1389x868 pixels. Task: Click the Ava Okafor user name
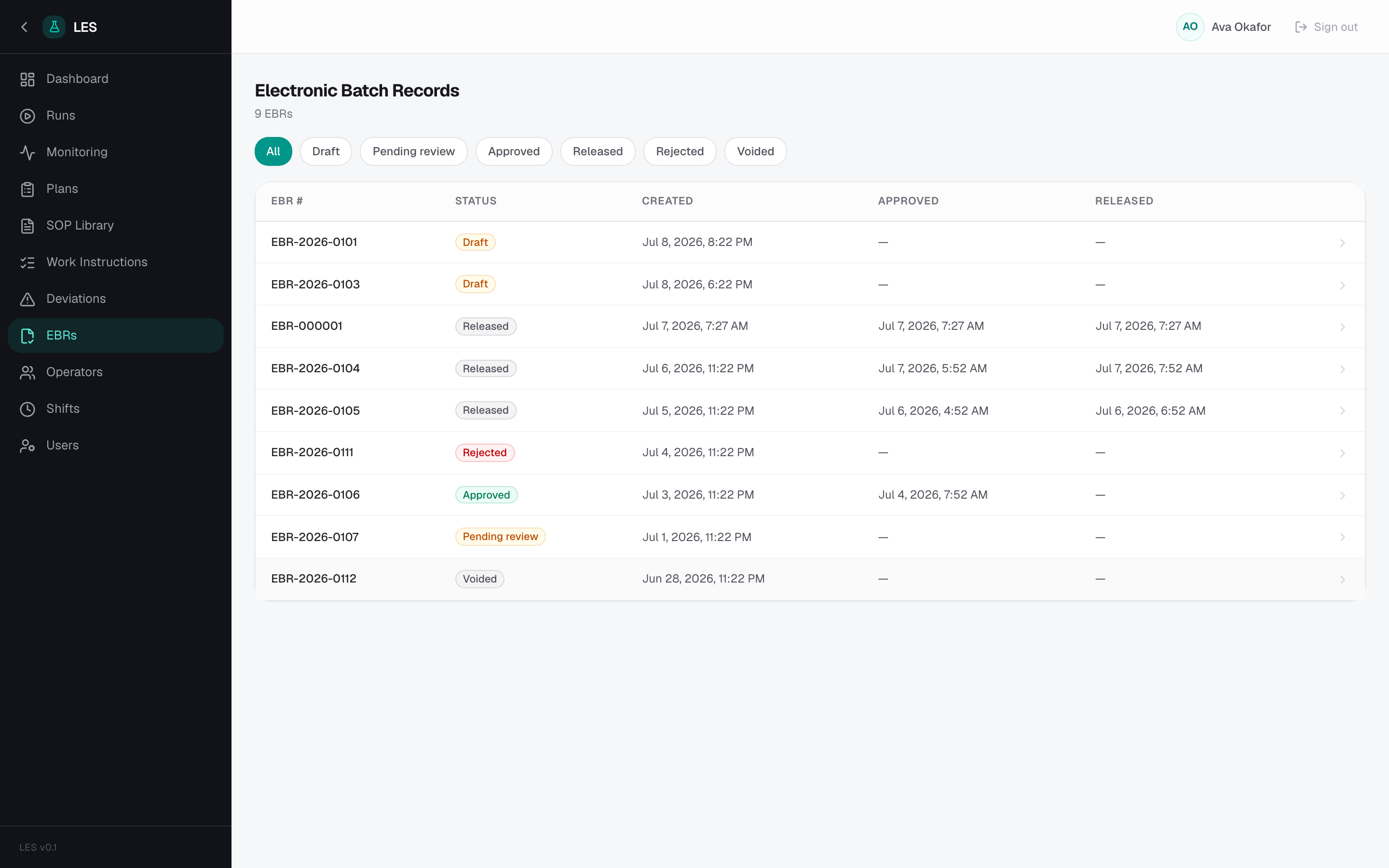[x=1241, y=27]
